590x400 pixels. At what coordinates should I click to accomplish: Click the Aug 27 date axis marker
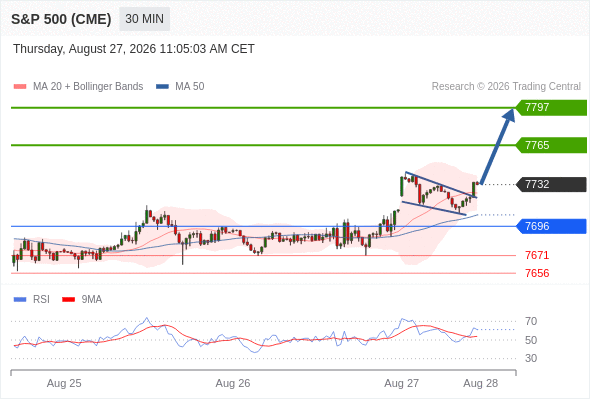(401, 383)
